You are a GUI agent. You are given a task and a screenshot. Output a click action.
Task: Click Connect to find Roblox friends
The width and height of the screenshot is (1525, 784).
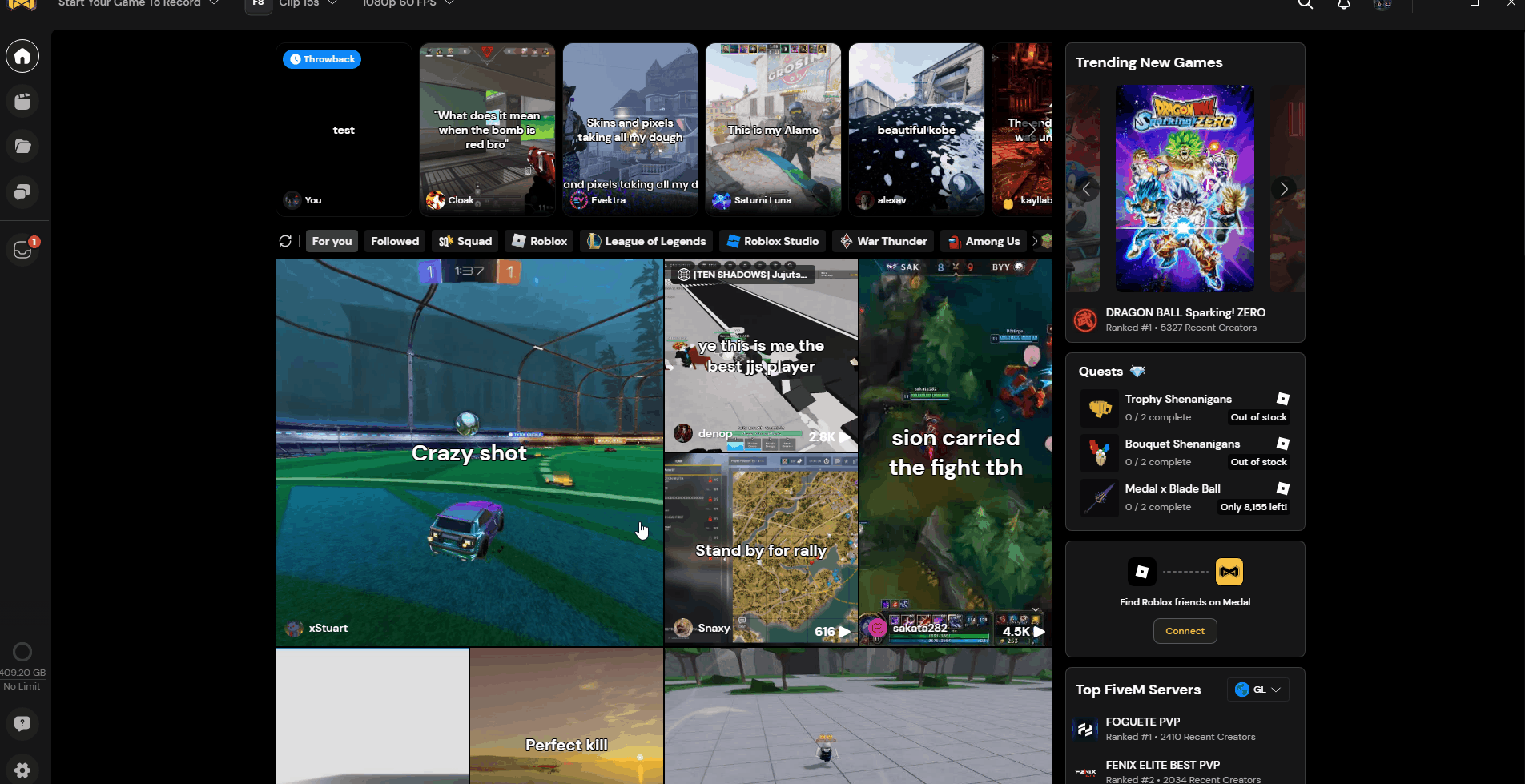coord(1185,631)
